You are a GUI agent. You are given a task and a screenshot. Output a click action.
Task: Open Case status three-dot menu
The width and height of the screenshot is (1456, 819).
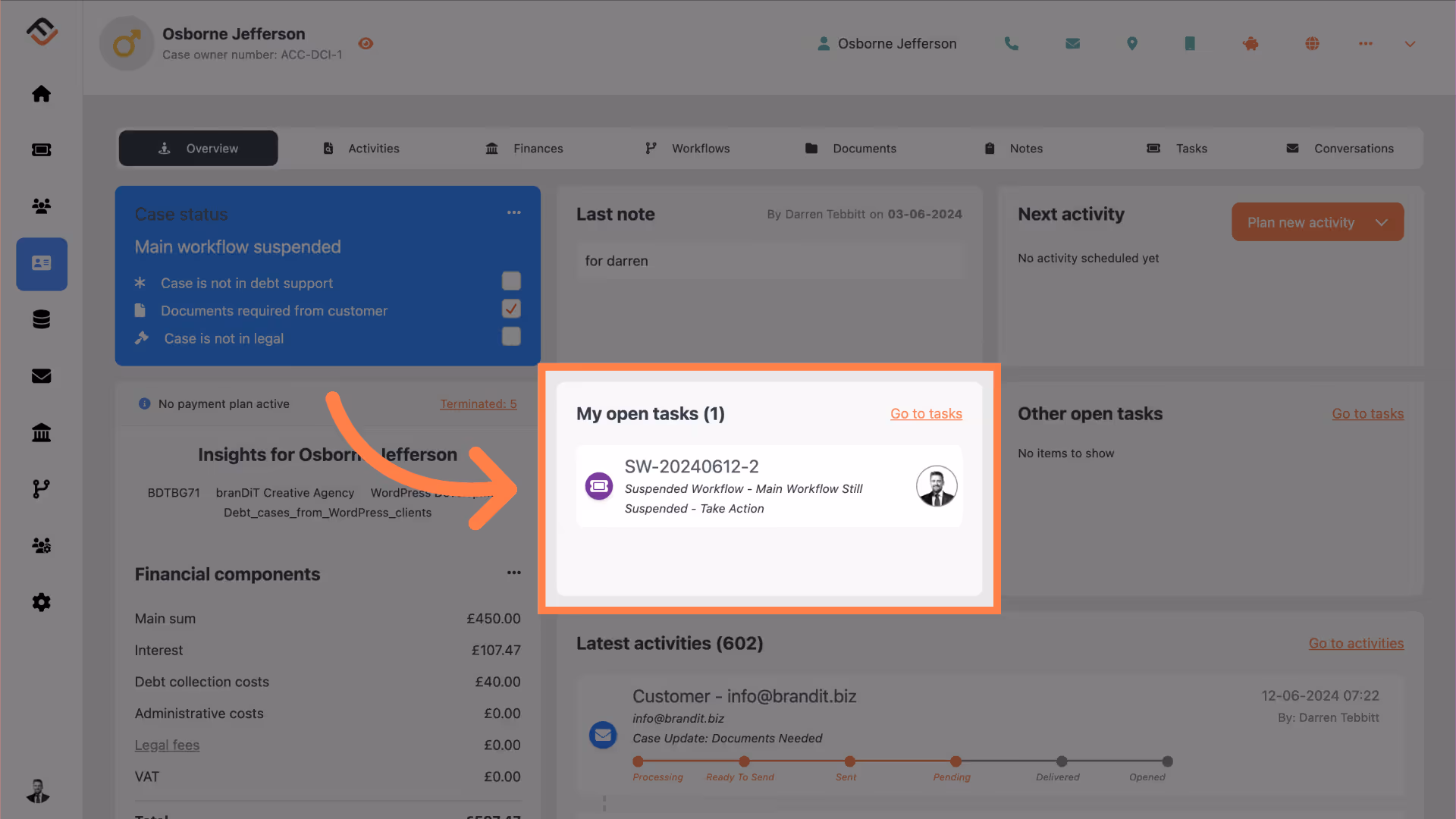[513, 213]
